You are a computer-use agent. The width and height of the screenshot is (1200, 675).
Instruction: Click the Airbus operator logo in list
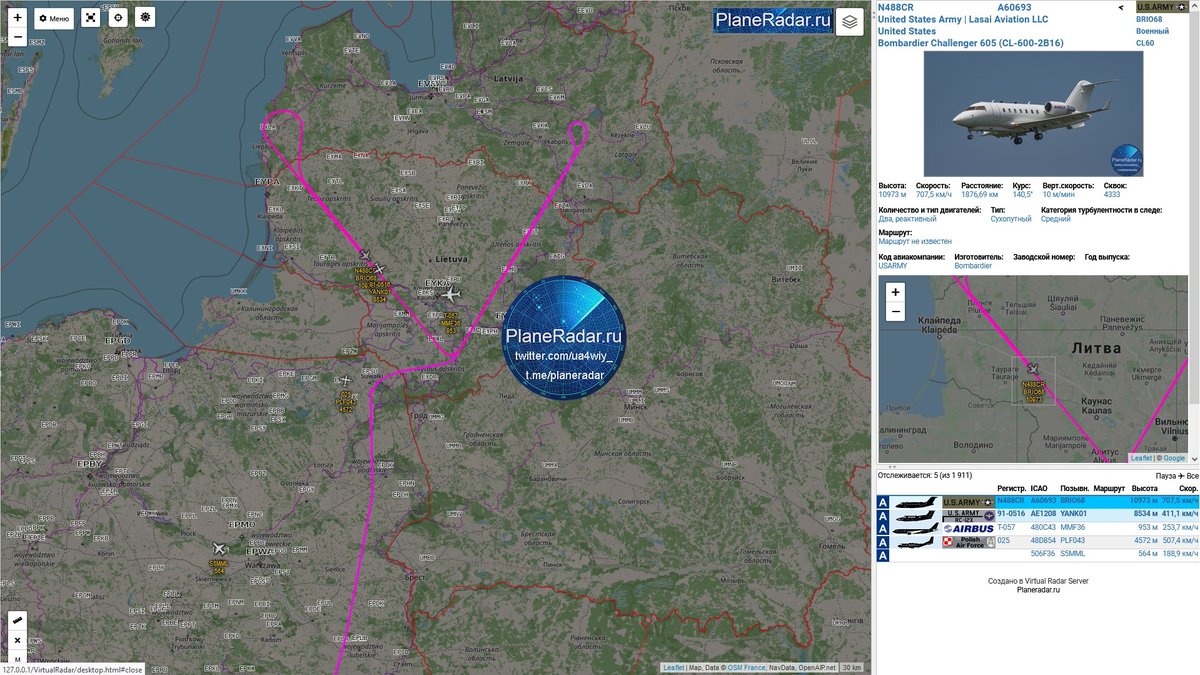pyautogui.click(x=968, y=528)
